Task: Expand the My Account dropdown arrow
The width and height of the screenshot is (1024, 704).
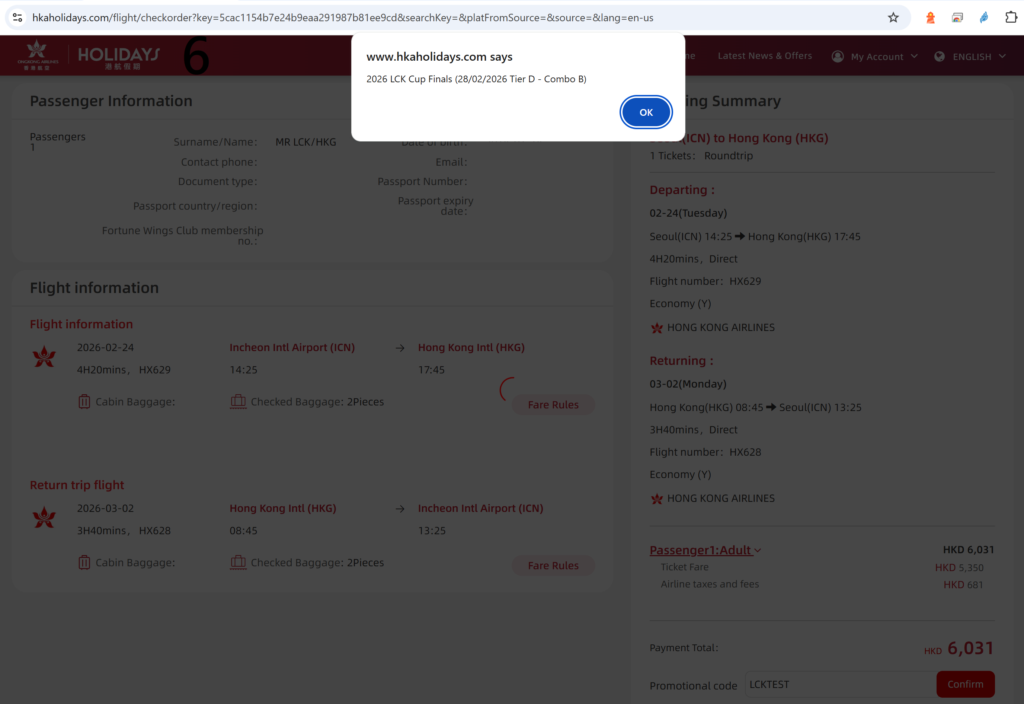Action: pyautogui.click(x=914, y=57)
